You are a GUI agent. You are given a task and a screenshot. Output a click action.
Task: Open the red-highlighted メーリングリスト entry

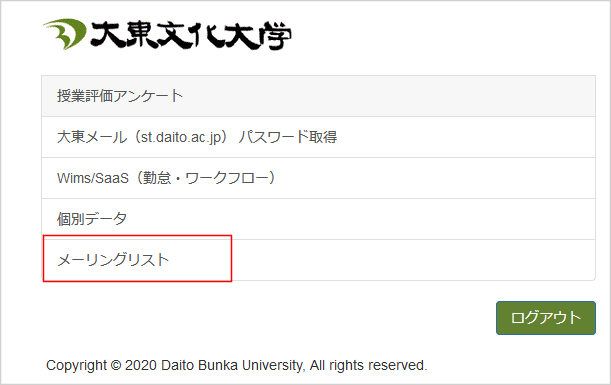click(x=318, y=260)
